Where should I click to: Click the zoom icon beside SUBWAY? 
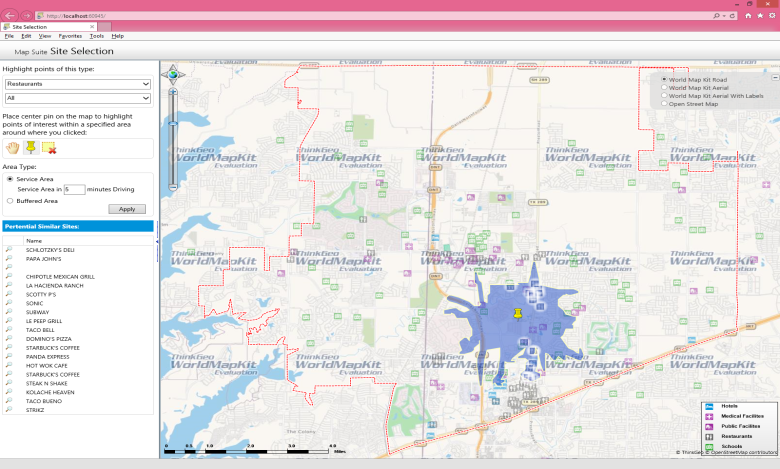9,312
